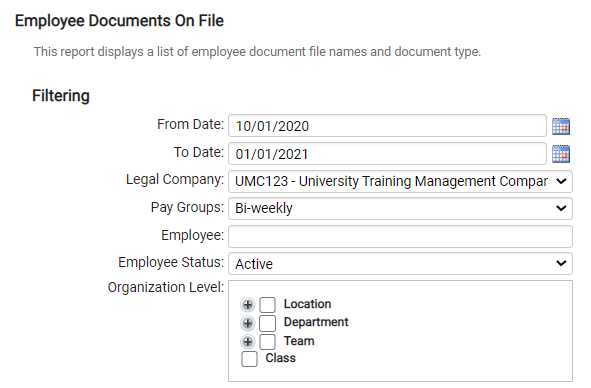Click the From Date input field
The height and width of the screenshot is (388, 591).
[x=387, y=126]
